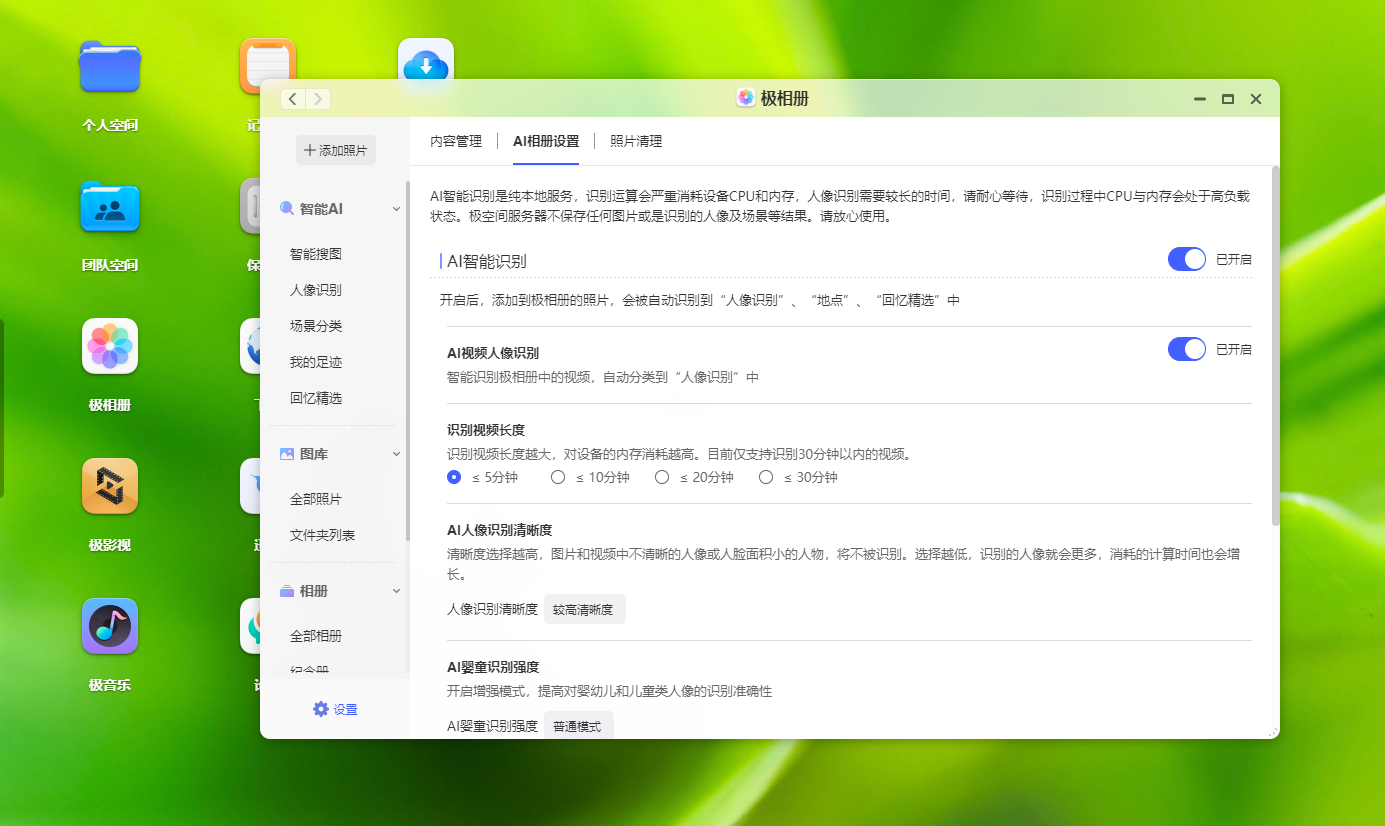
Task: Switch to the 内容管理 tab
Action: (456, 141)
